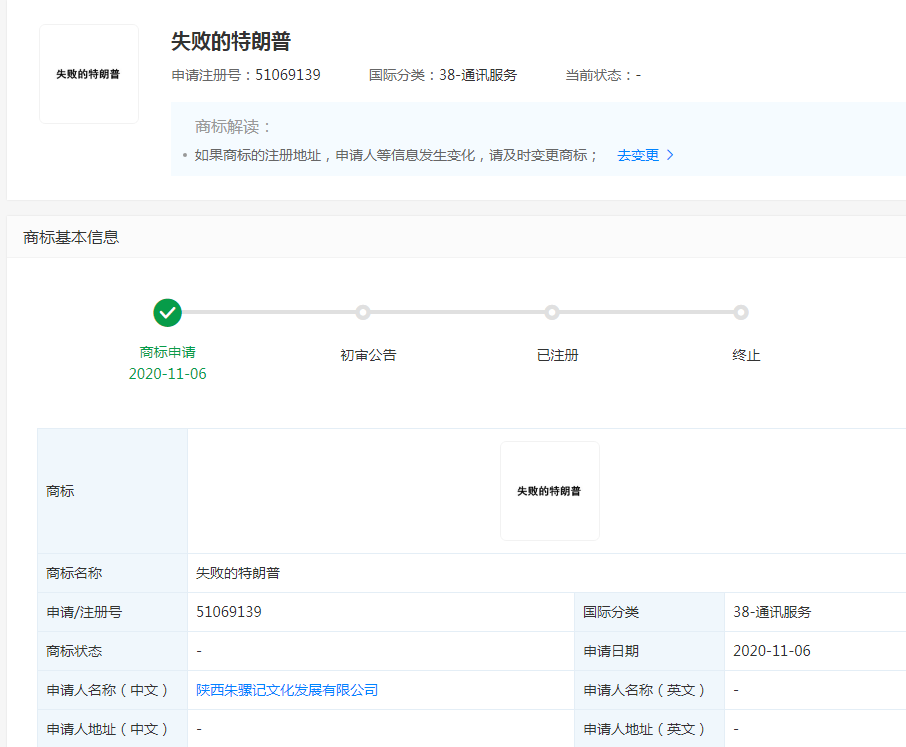Click the bullet dot before the 商标解读 tip
Image resolution: width=906 pixels, height=747 pixels.
(x=183, y=155)
